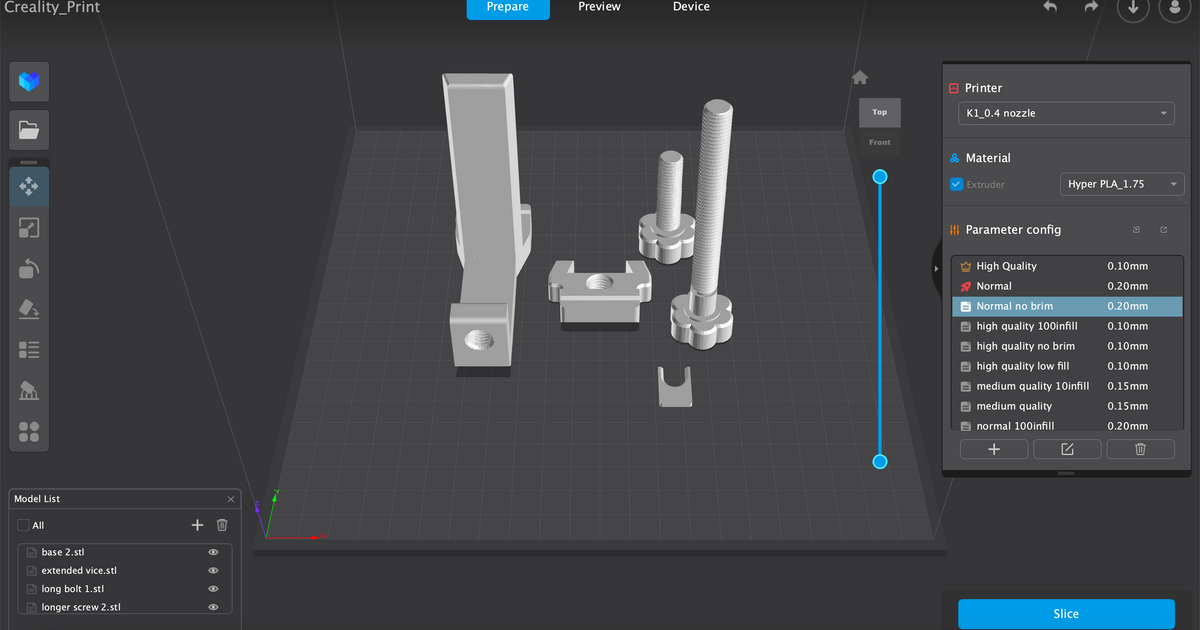This screenshot has width=1200, height=630.
Task: Open the printer dropdown showing K1_0.4 nozzle
Action: point(1065,113)
